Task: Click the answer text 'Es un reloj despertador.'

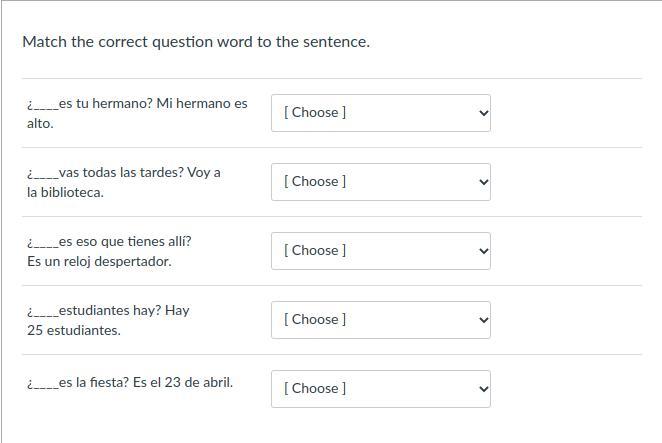Action: click(x=99, y=261)
